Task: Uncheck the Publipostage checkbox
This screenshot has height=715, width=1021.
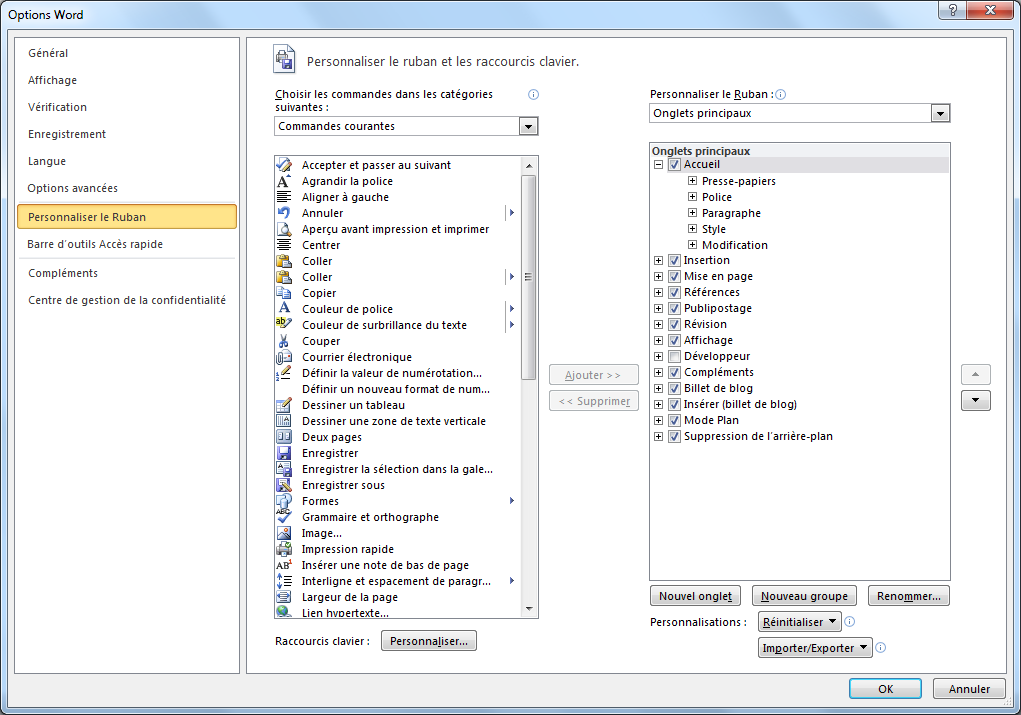Action: 674,308
